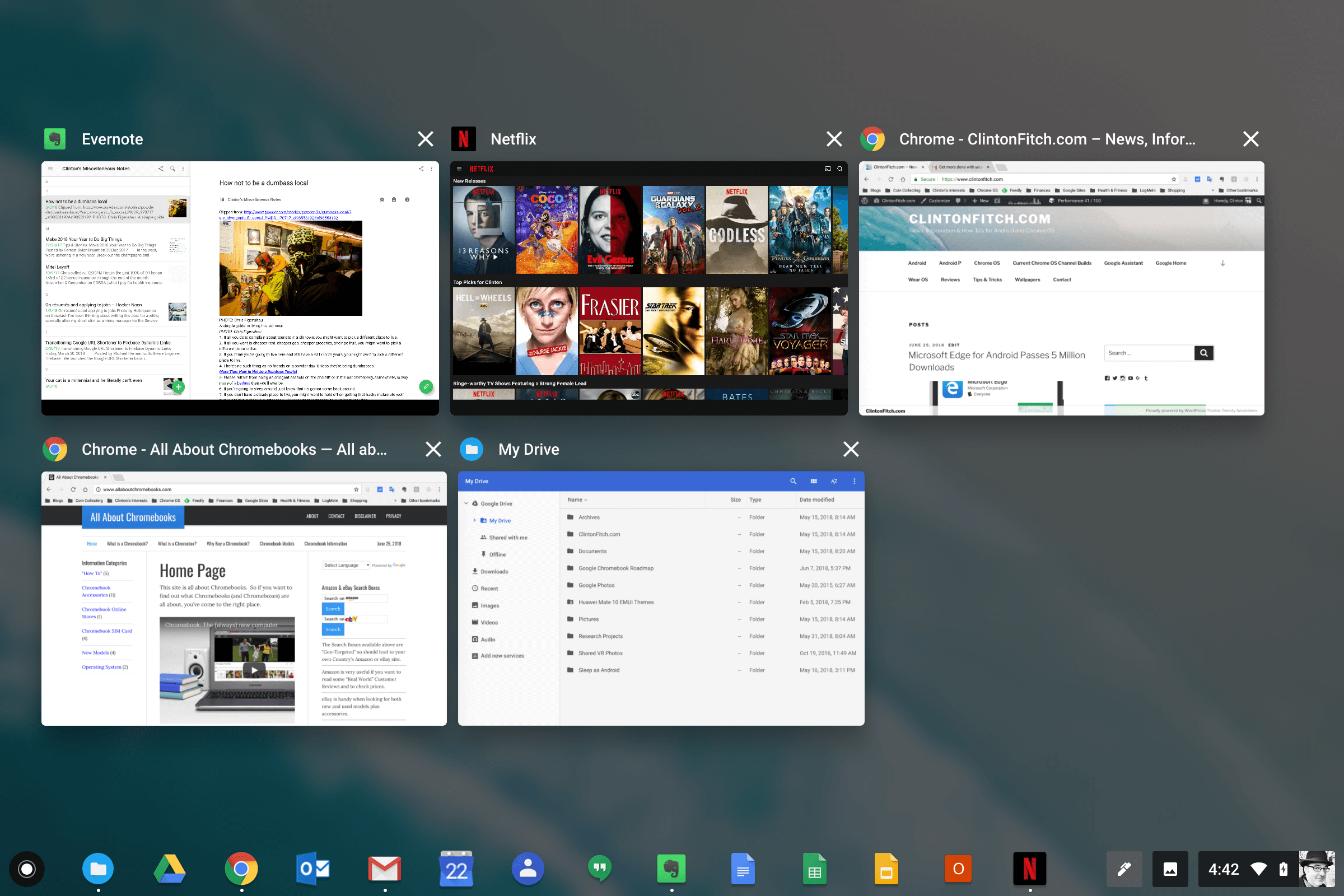1344x896 pixels.
Task: Launch Google Sheets from shelf
Action: [x=815, y=869]
